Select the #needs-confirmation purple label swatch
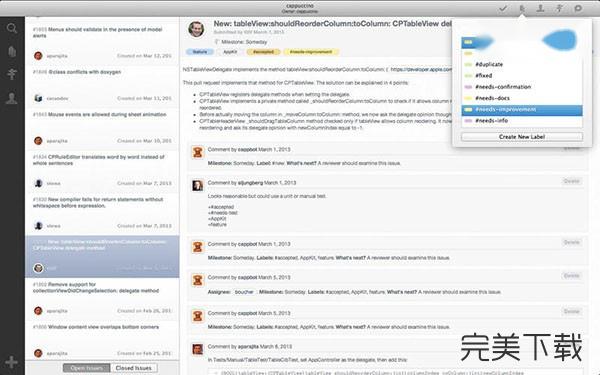Image resolution: width=600 pixels, height=375 pixels. point(468,87)
